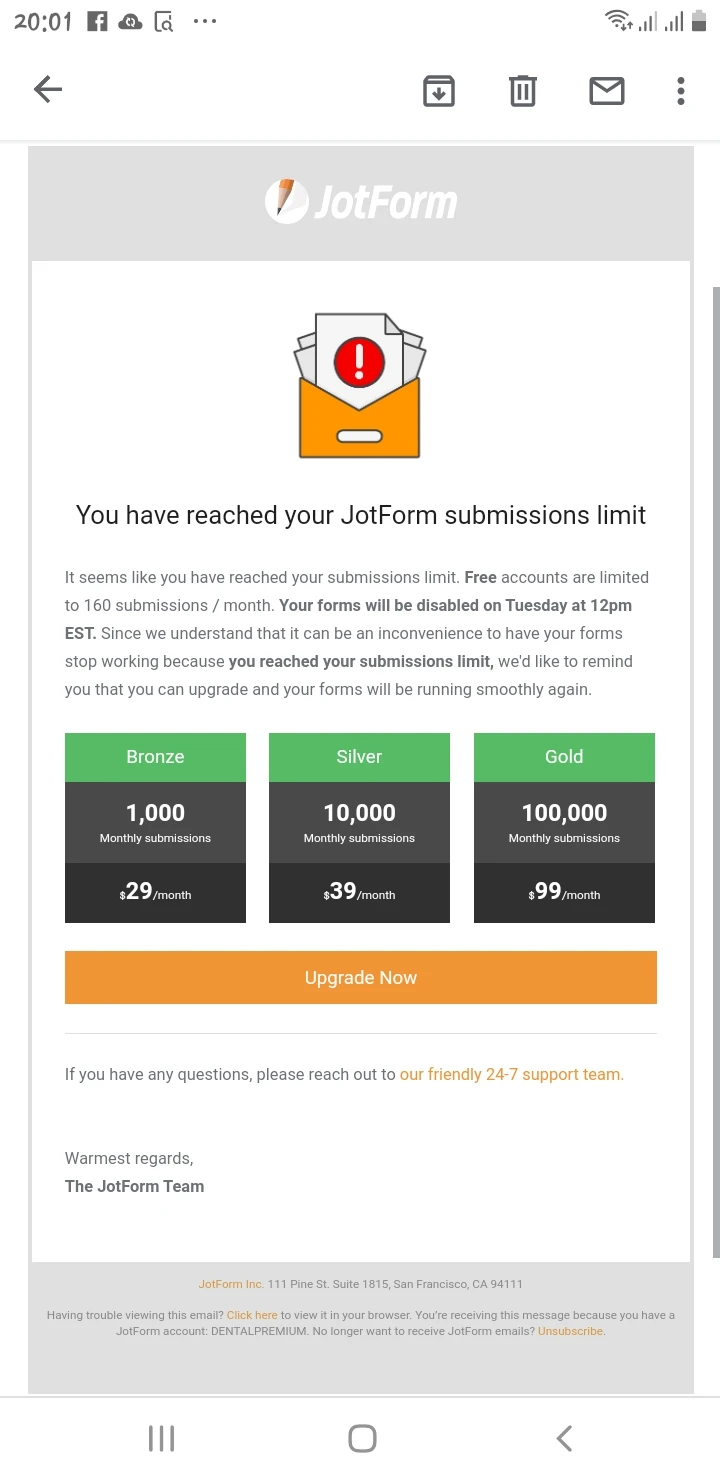720x1480 pixels.
Task: Open the overflow options menu
Action: click(x=681, y=90)
